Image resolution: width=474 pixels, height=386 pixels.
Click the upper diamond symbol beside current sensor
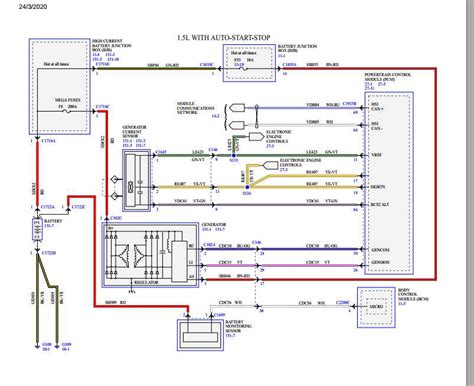pos(115,180)
